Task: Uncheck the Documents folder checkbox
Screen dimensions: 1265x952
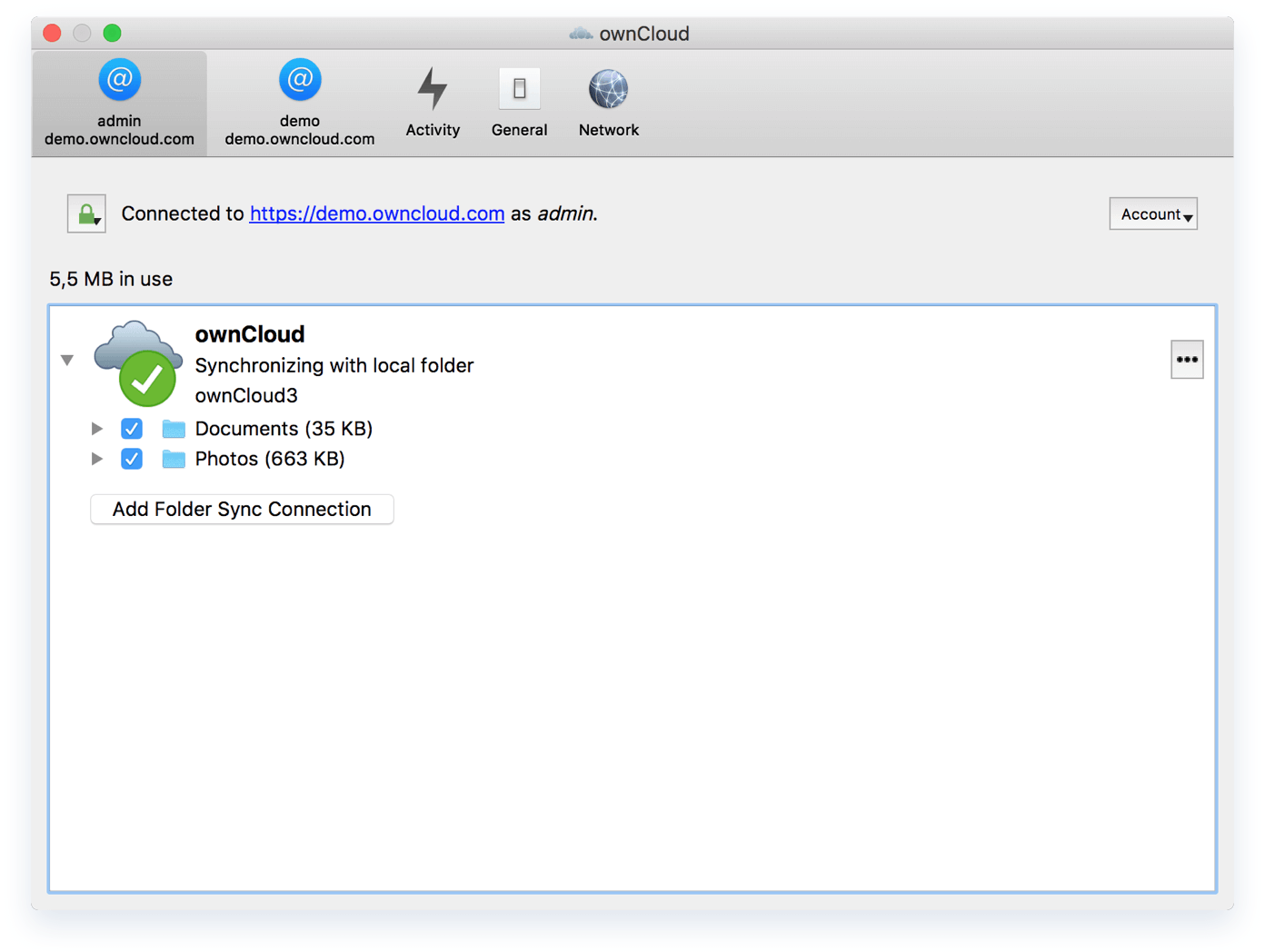Action: coord(132,429)
